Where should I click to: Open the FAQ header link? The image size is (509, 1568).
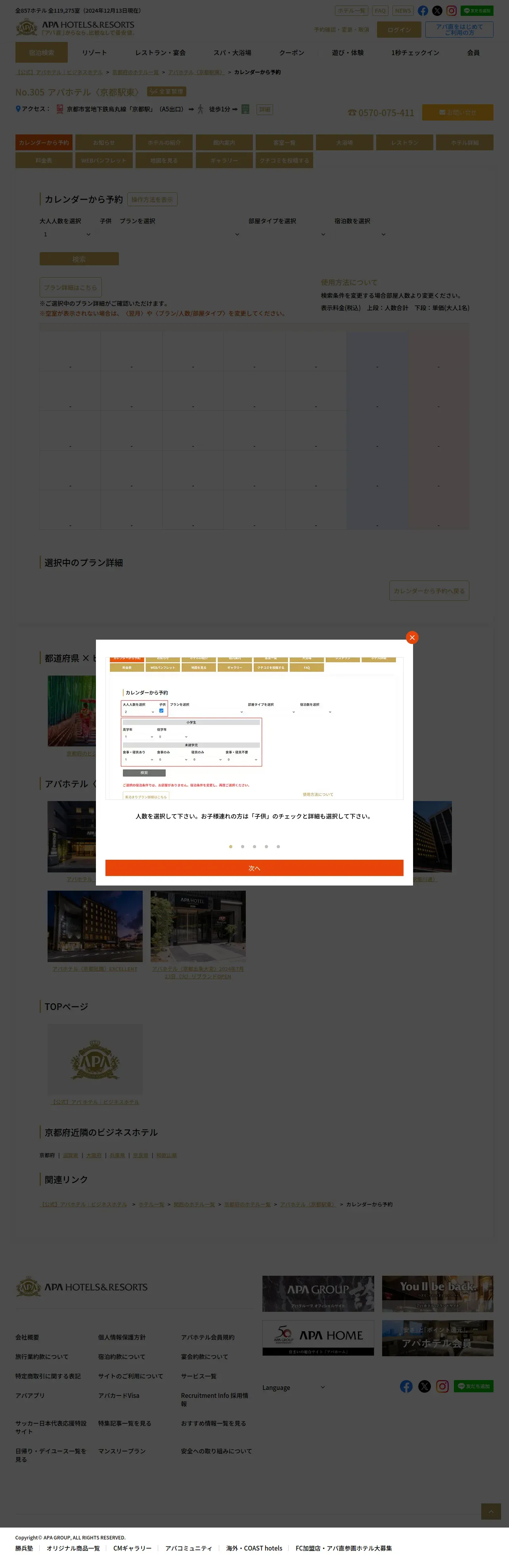[380, 11]
